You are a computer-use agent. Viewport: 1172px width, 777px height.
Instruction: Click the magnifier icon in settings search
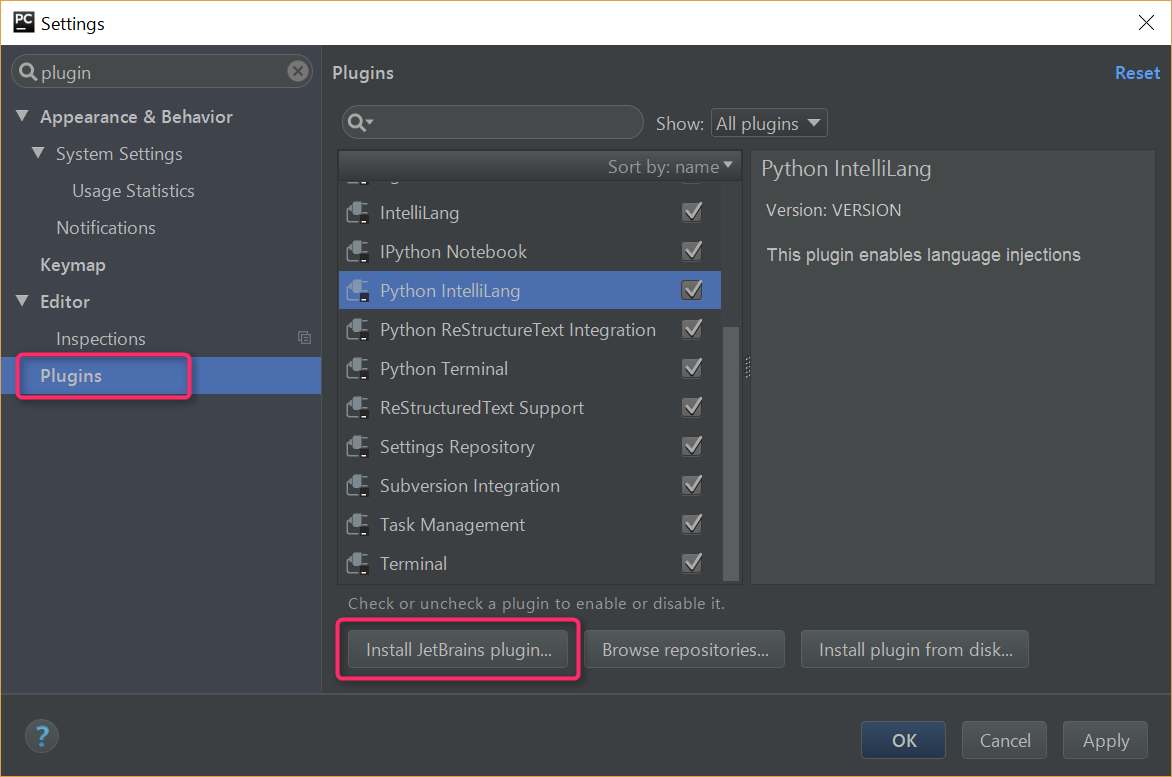[28, 72]
